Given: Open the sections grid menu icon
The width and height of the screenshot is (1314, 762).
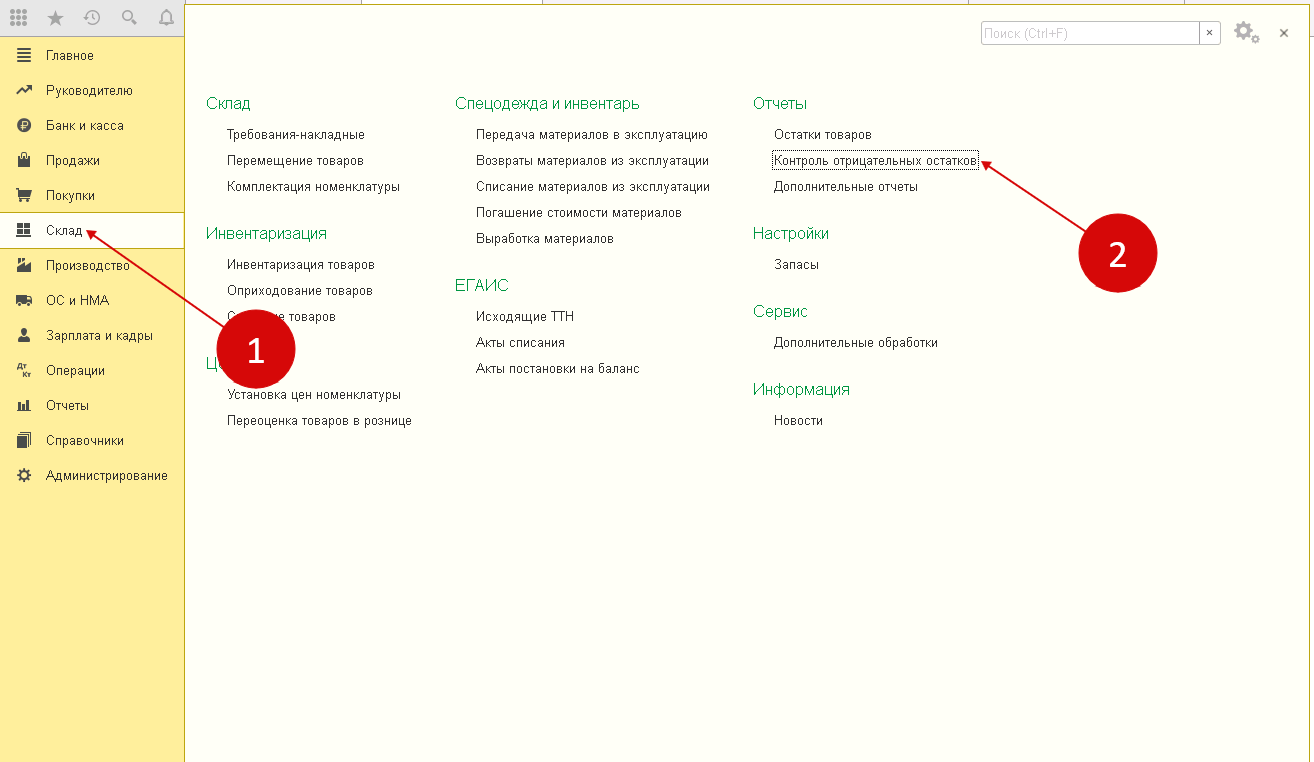Looking at the screenshot, I should tap(19, 18).
